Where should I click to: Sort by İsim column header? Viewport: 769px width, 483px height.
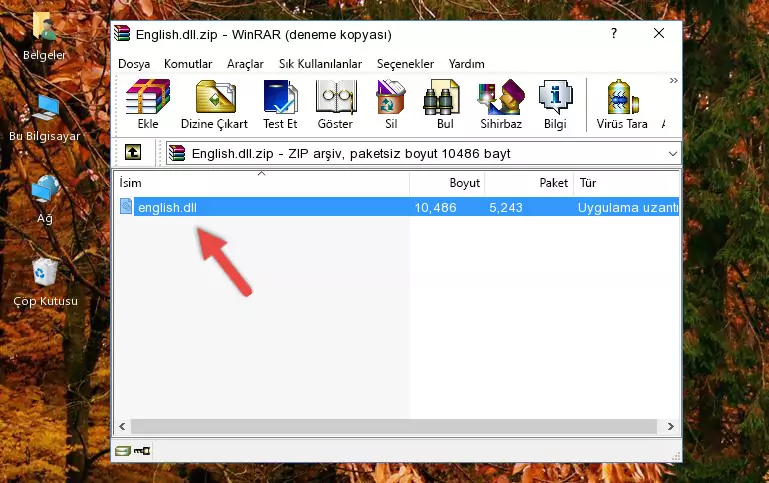(262, 182)
